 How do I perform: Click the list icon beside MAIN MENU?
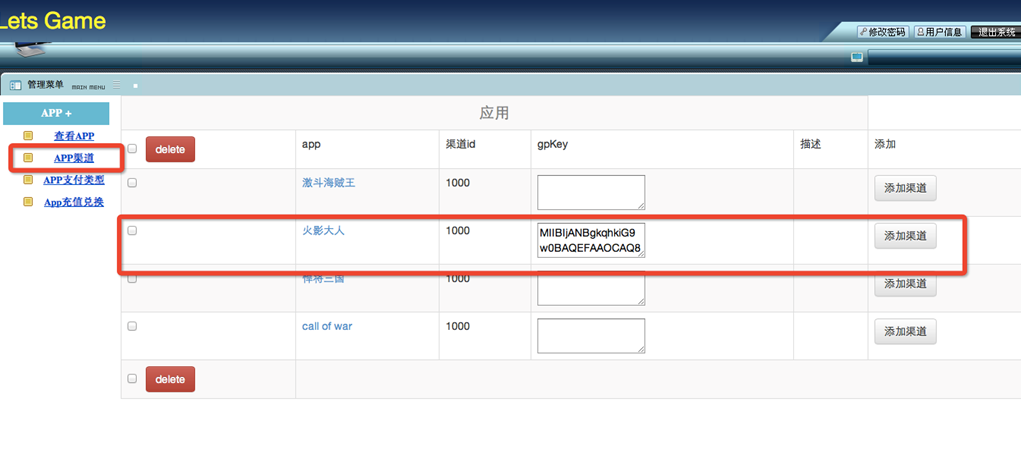click(117, 86)
